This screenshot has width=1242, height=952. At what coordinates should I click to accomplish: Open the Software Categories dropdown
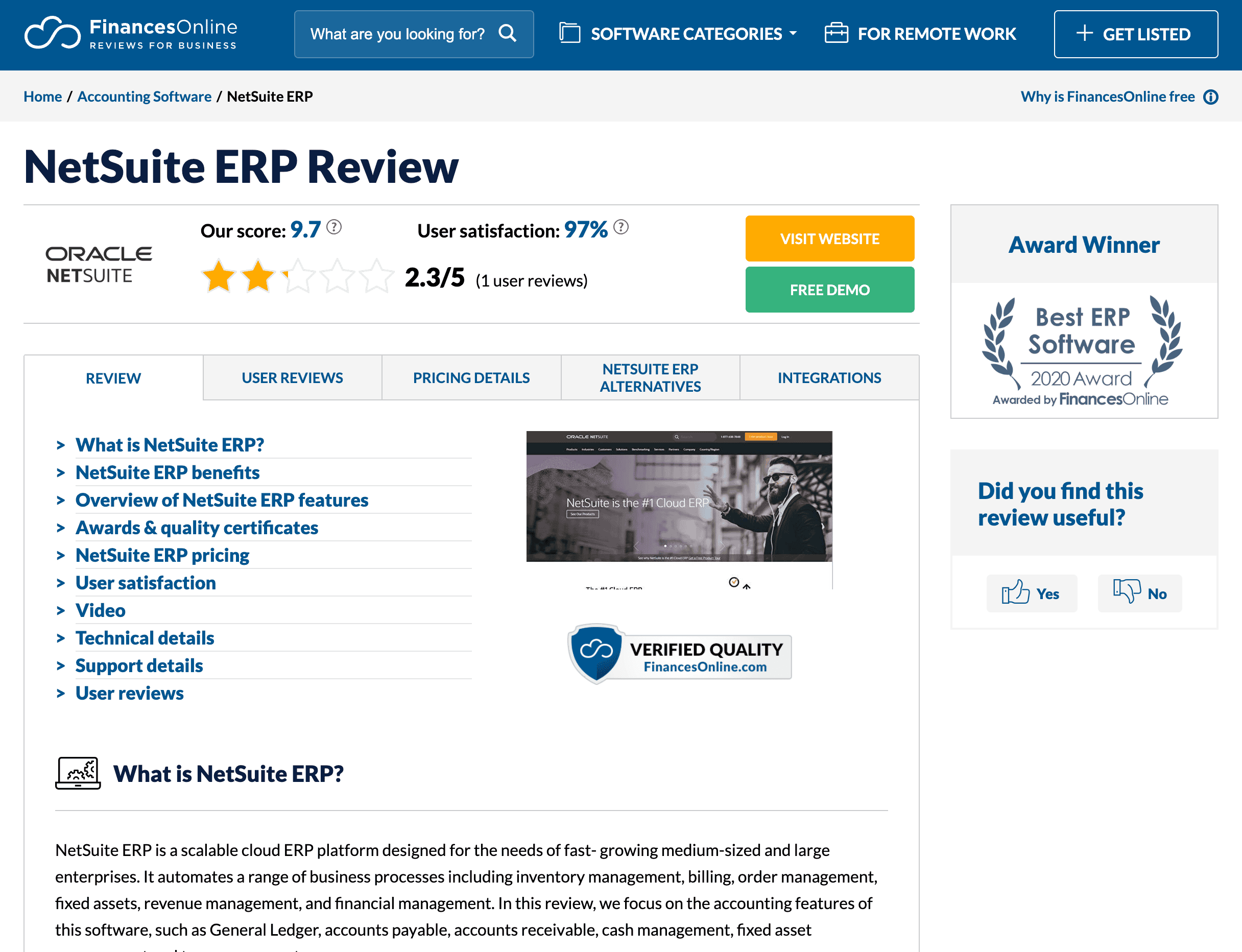[678, 33]
